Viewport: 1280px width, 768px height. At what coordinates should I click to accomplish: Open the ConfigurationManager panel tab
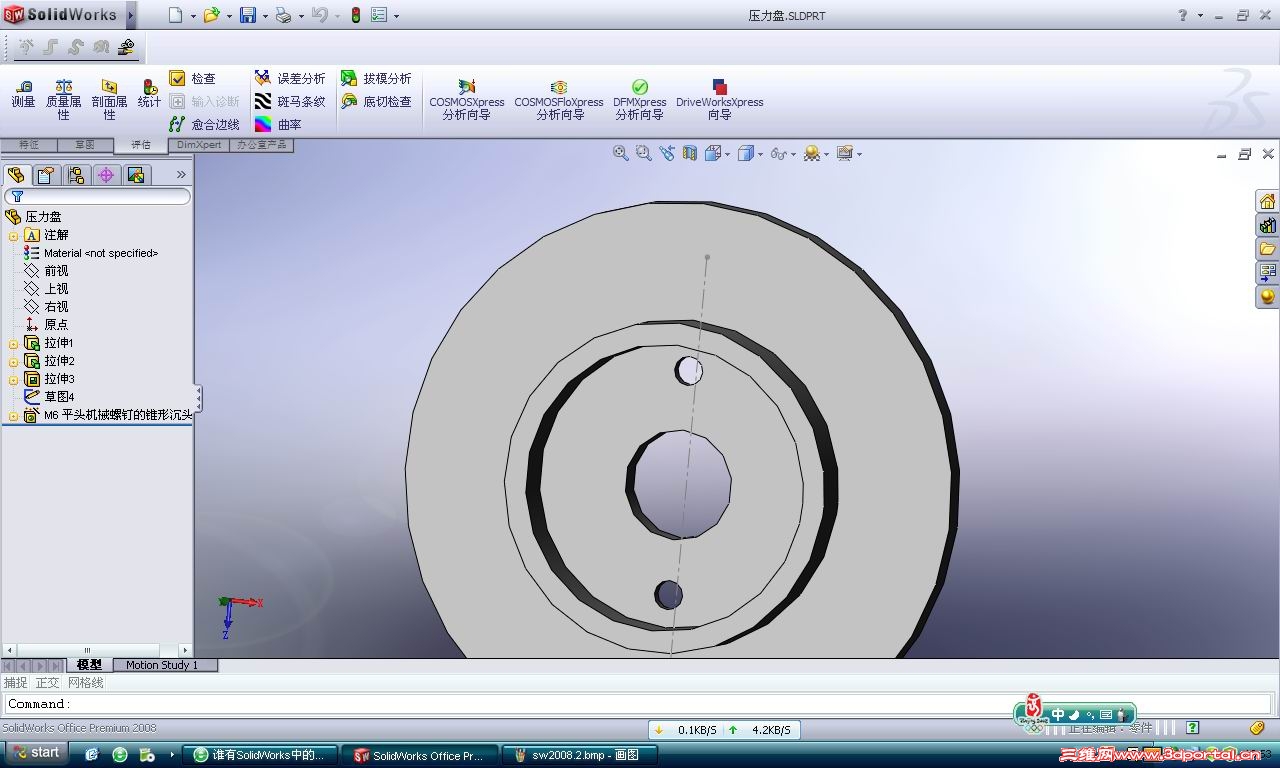click(x=76, y=176)
